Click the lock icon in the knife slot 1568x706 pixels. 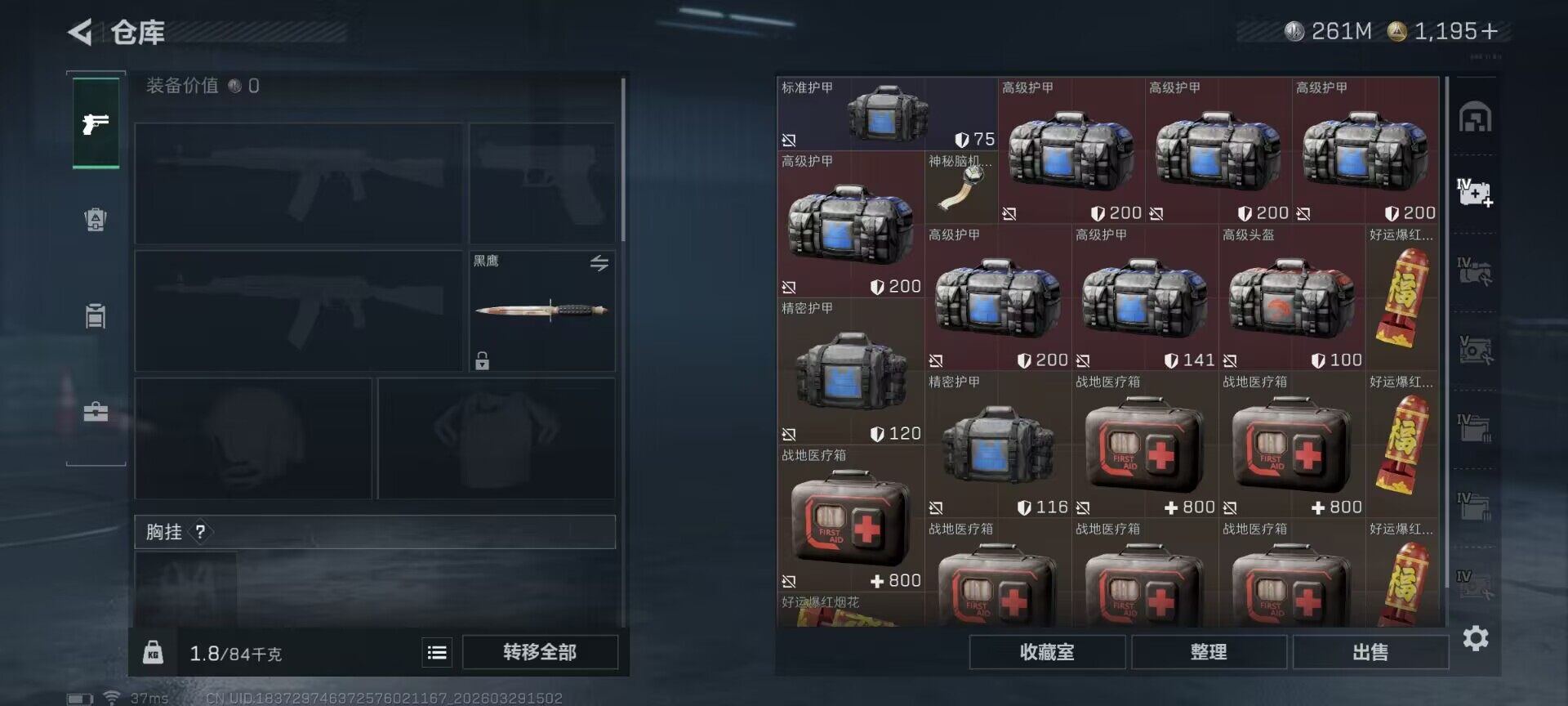(483, 360)
